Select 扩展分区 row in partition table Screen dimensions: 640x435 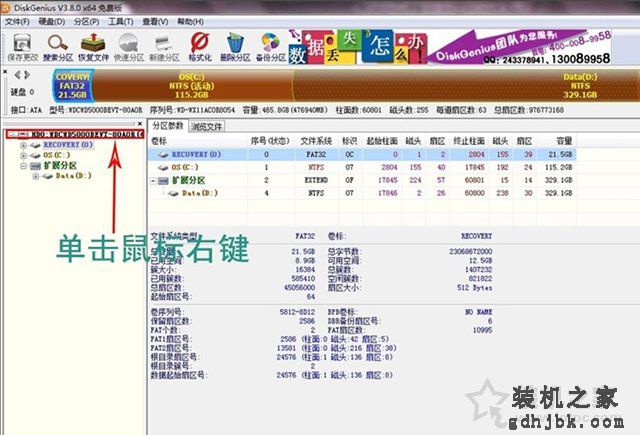[x=362, y=180]
